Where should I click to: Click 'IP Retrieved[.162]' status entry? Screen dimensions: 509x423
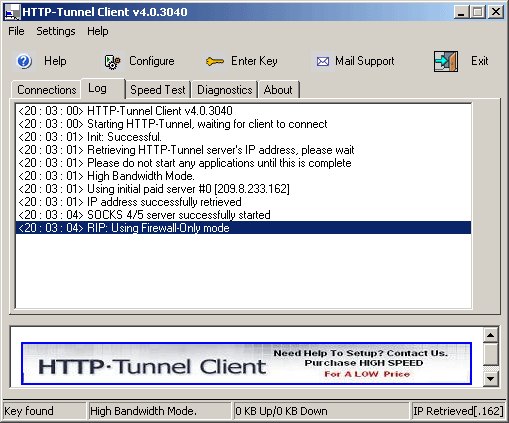pos(458,411)
